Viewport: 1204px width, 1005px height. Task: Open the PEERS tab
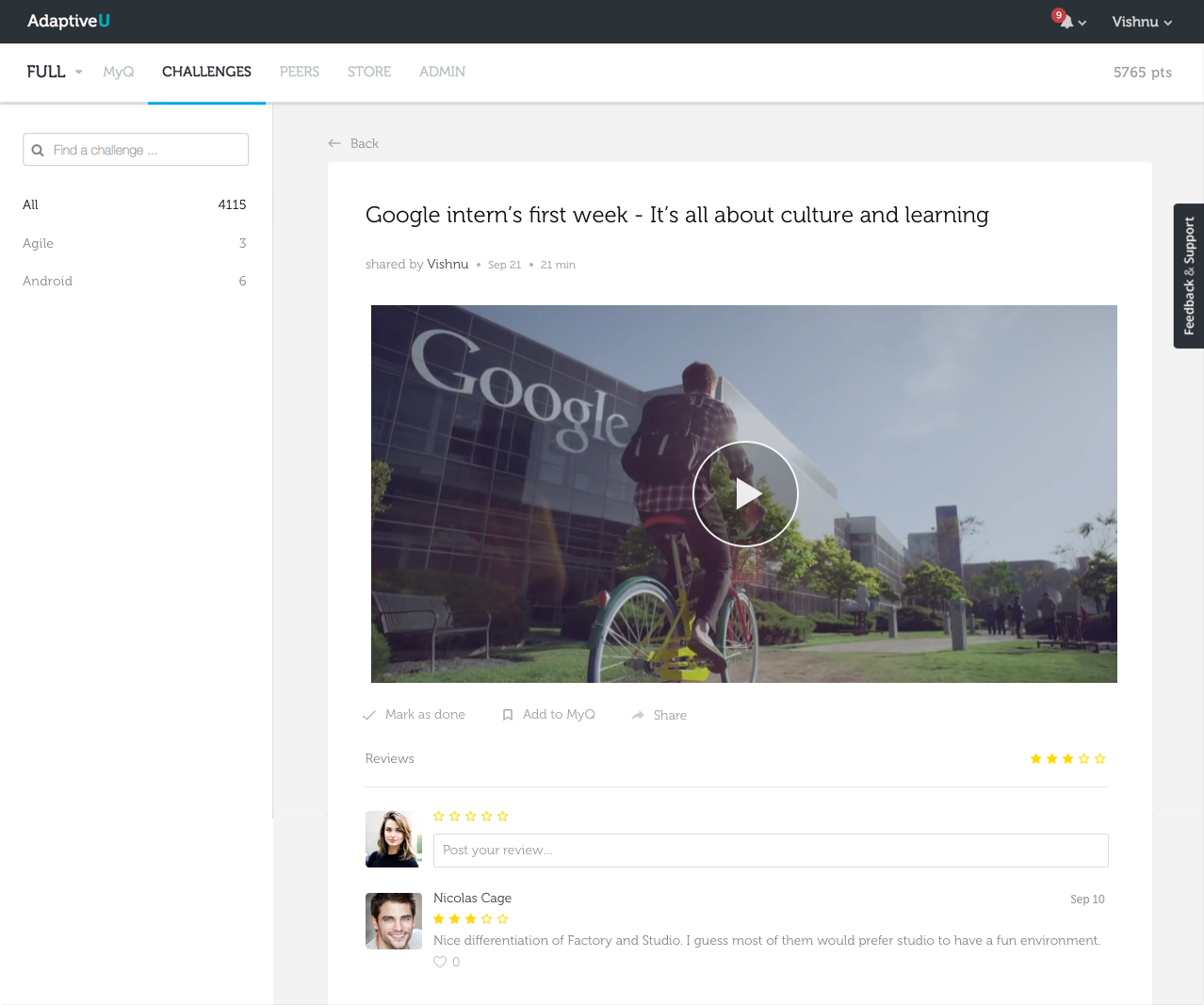300,72
